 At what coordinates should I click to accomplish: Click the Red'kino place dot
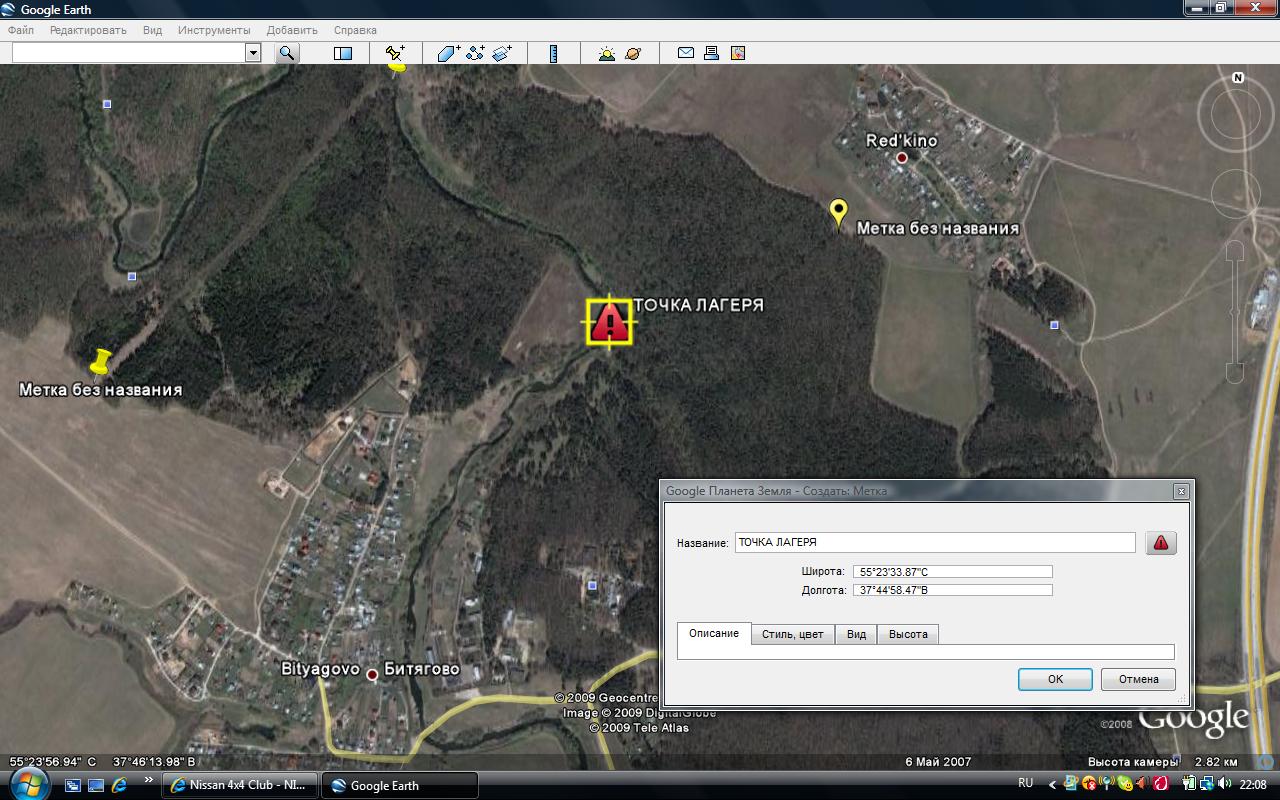tap(901, 158)
